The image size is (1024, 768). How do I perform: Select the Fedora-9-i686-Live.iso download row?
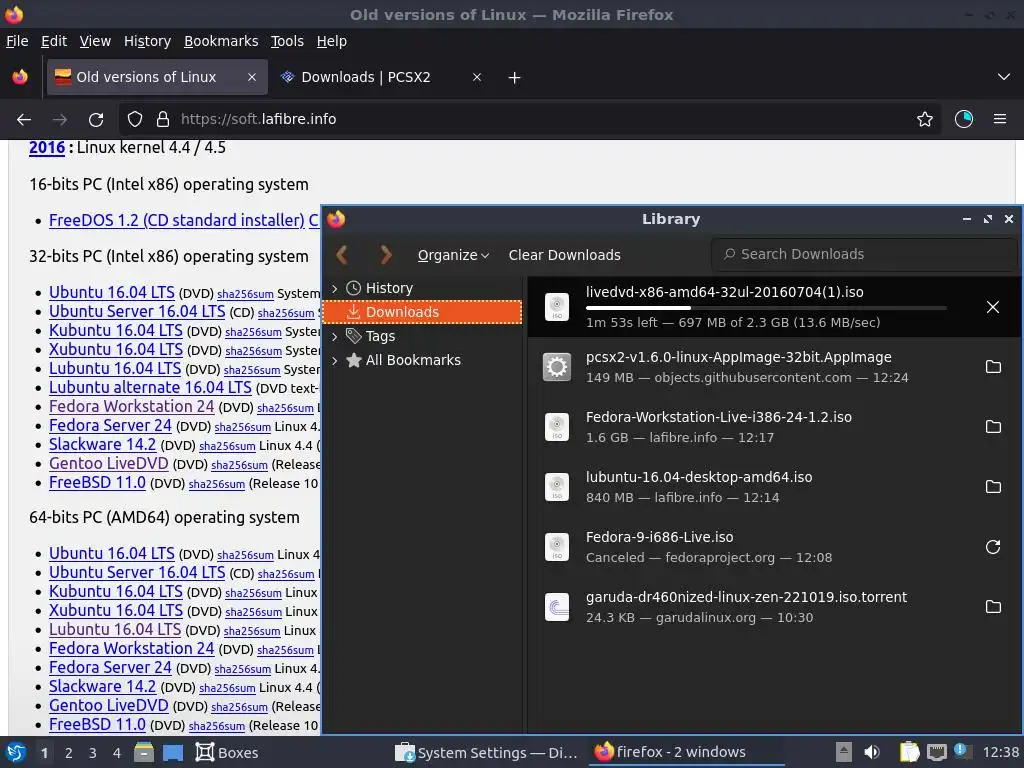tap(775, 547)
